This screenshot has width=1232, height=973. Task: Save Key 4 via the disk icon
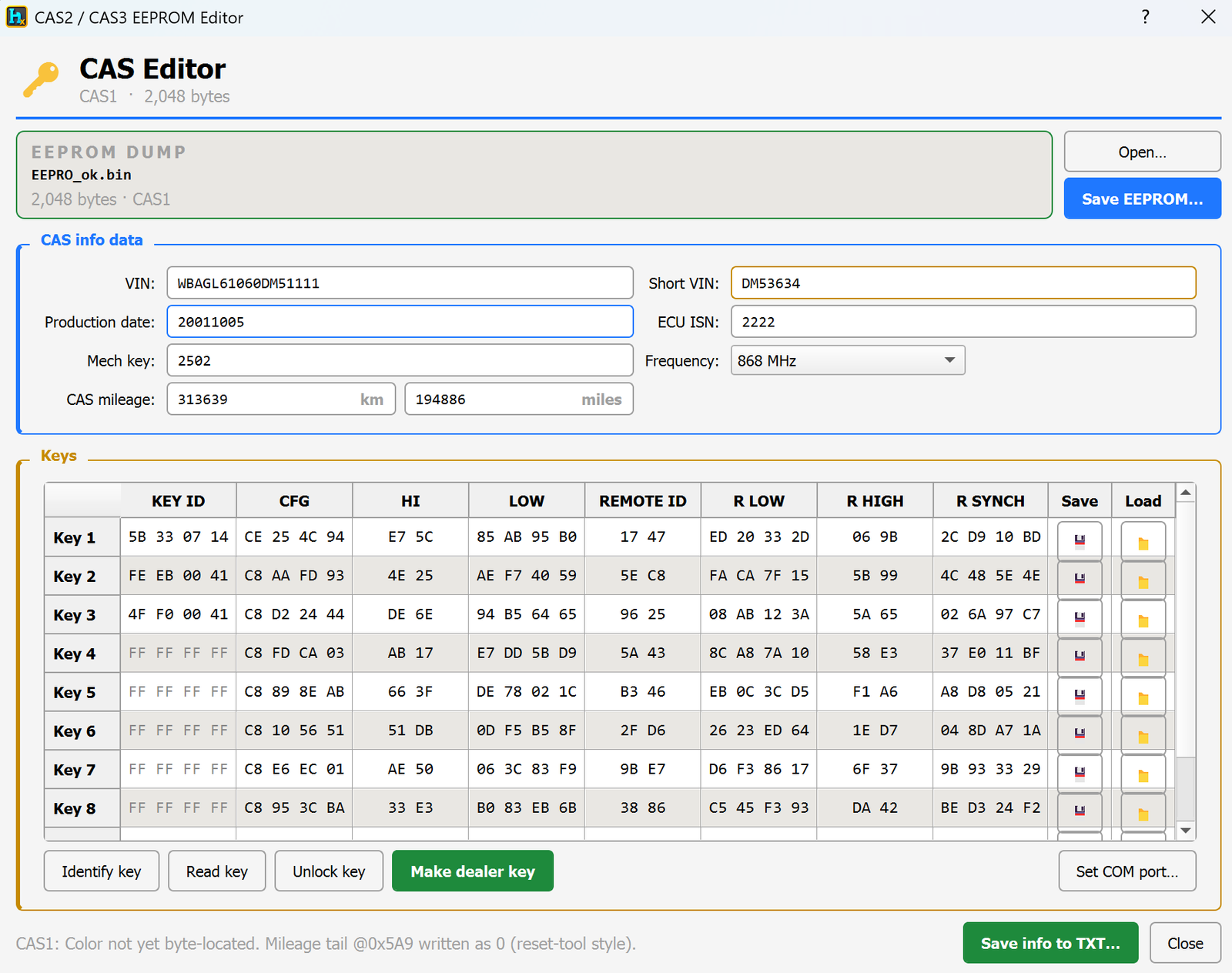pos(1080,656)
